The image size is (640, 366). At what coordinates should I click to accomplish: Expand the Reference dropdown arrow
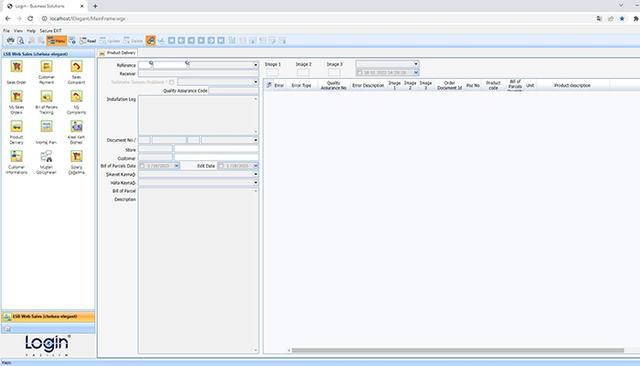click(x=256, y=65)
